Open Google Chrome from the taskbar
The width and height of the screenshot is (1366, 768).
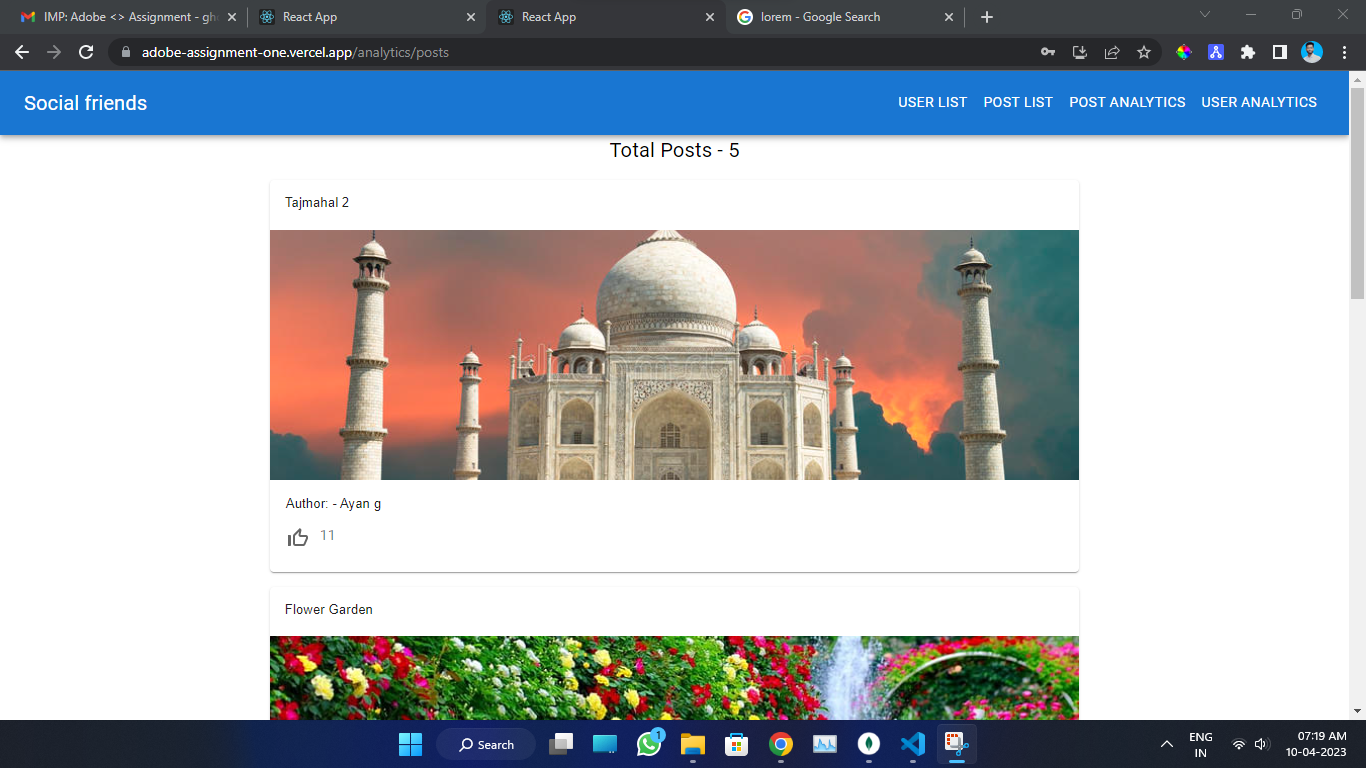pyautogui.click(x=781, y=744)
